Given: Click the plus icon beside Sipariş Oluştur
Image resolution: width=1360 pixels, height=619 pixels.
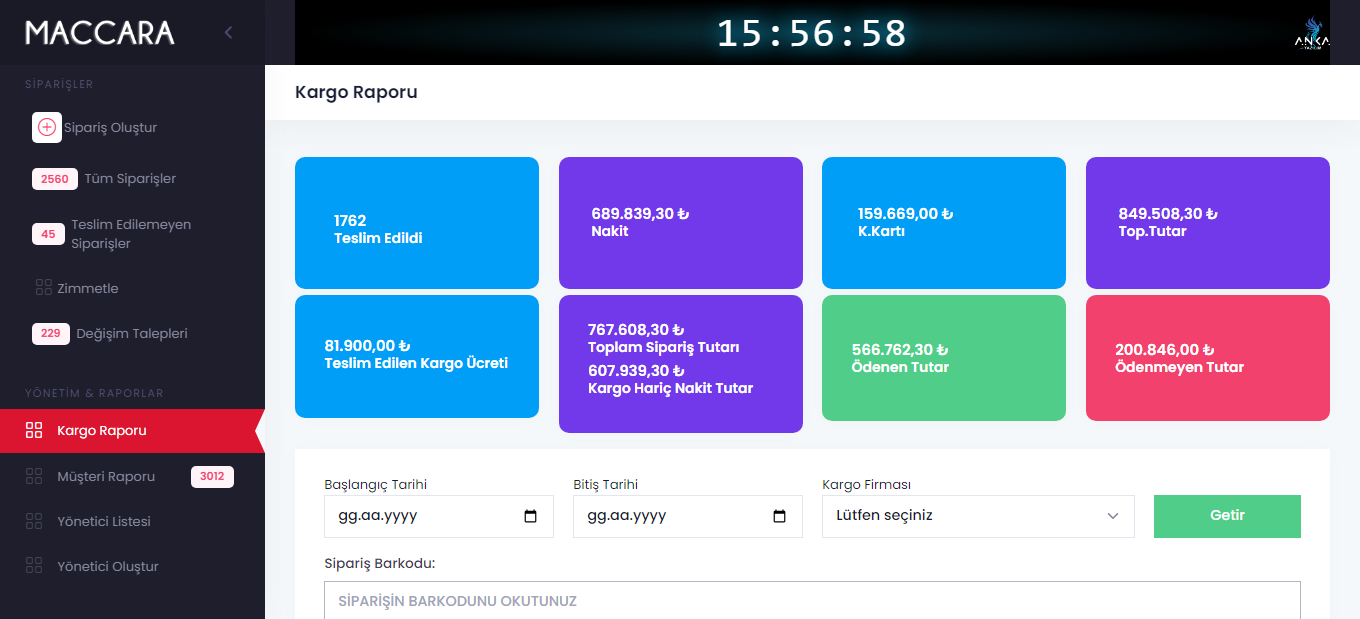Looking at the screenshot, I should point(47,128).
